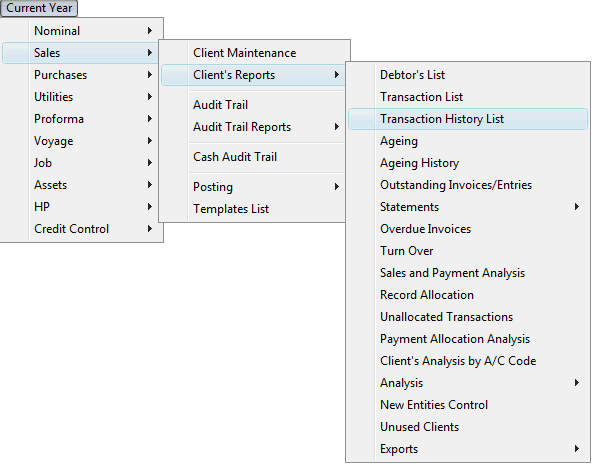Image resolution: width=592 pixels, height=464 pixels.
Task: Expand the Statements submenu
Action: click(468, 207)
